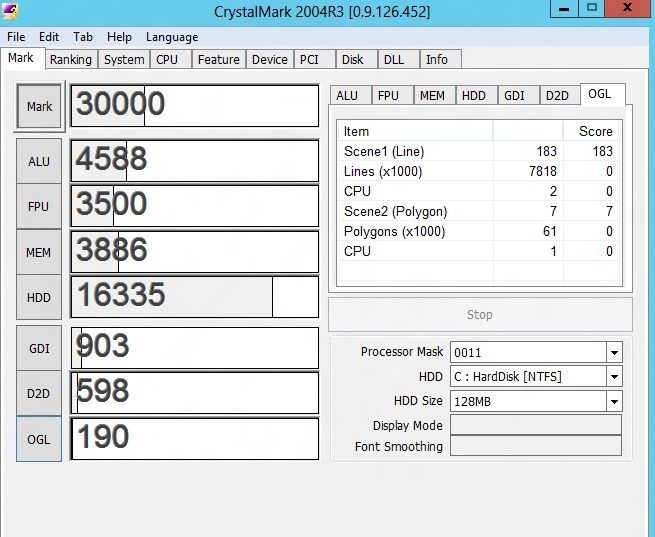Maximize the CrystalMark window
The height and width of the screenshot is (537, 655).
(592, 8)
